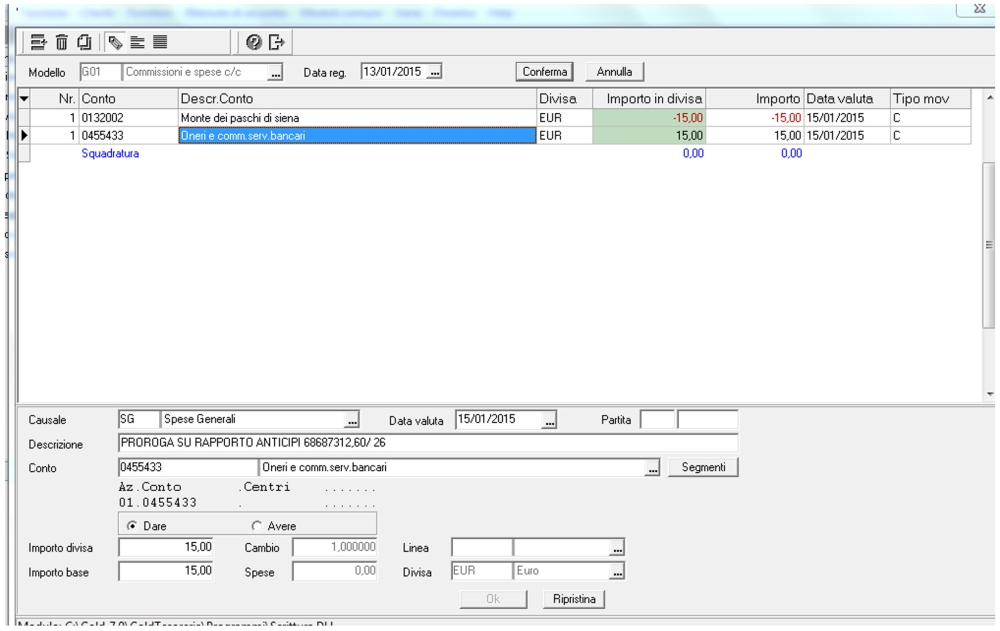Open the Causale lookup ellipsis button
This screenshot has height=631, width=1000.
point(352,420)
